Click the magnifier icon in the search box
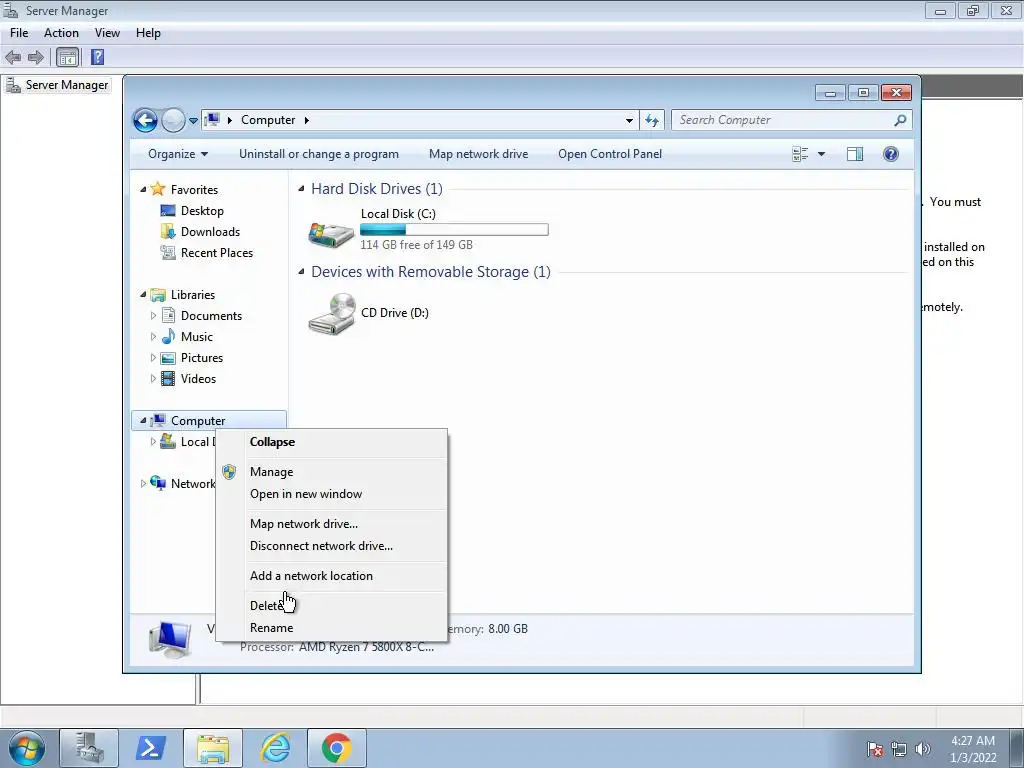The image size is (1024, 768). coord(901,120)
